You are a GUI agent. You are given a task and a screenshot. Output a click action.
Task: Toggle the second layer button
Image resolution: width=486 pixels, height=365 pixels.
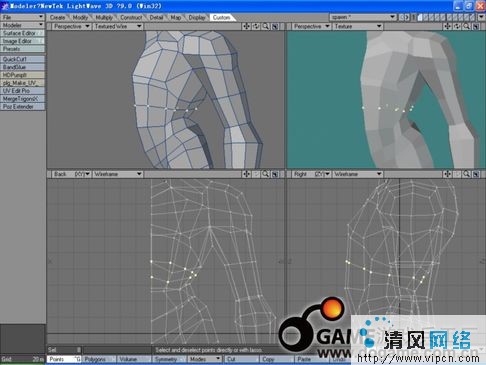[426, 17]
